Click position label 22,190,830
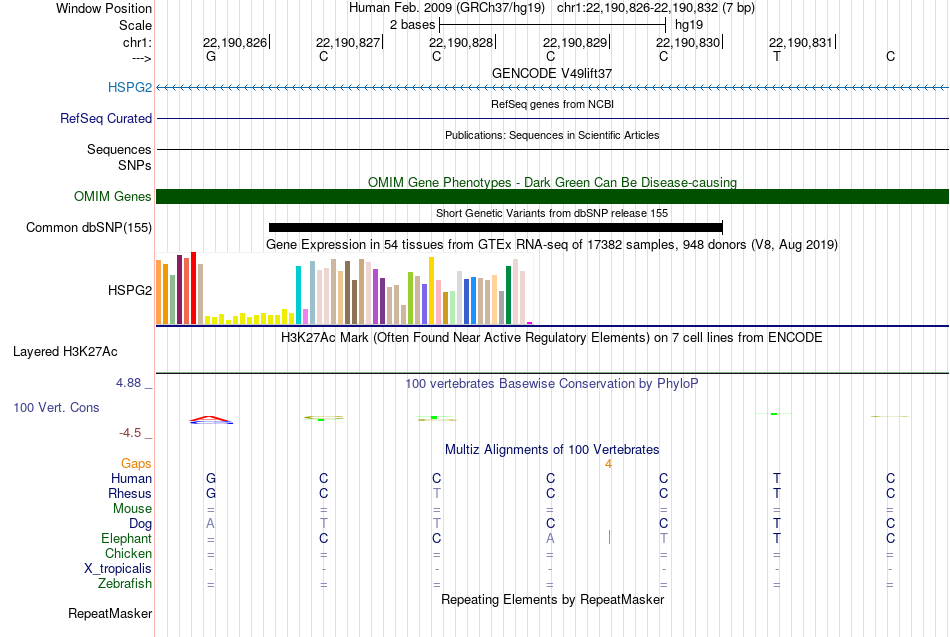950x637 pixels. [x=688, y=42]
